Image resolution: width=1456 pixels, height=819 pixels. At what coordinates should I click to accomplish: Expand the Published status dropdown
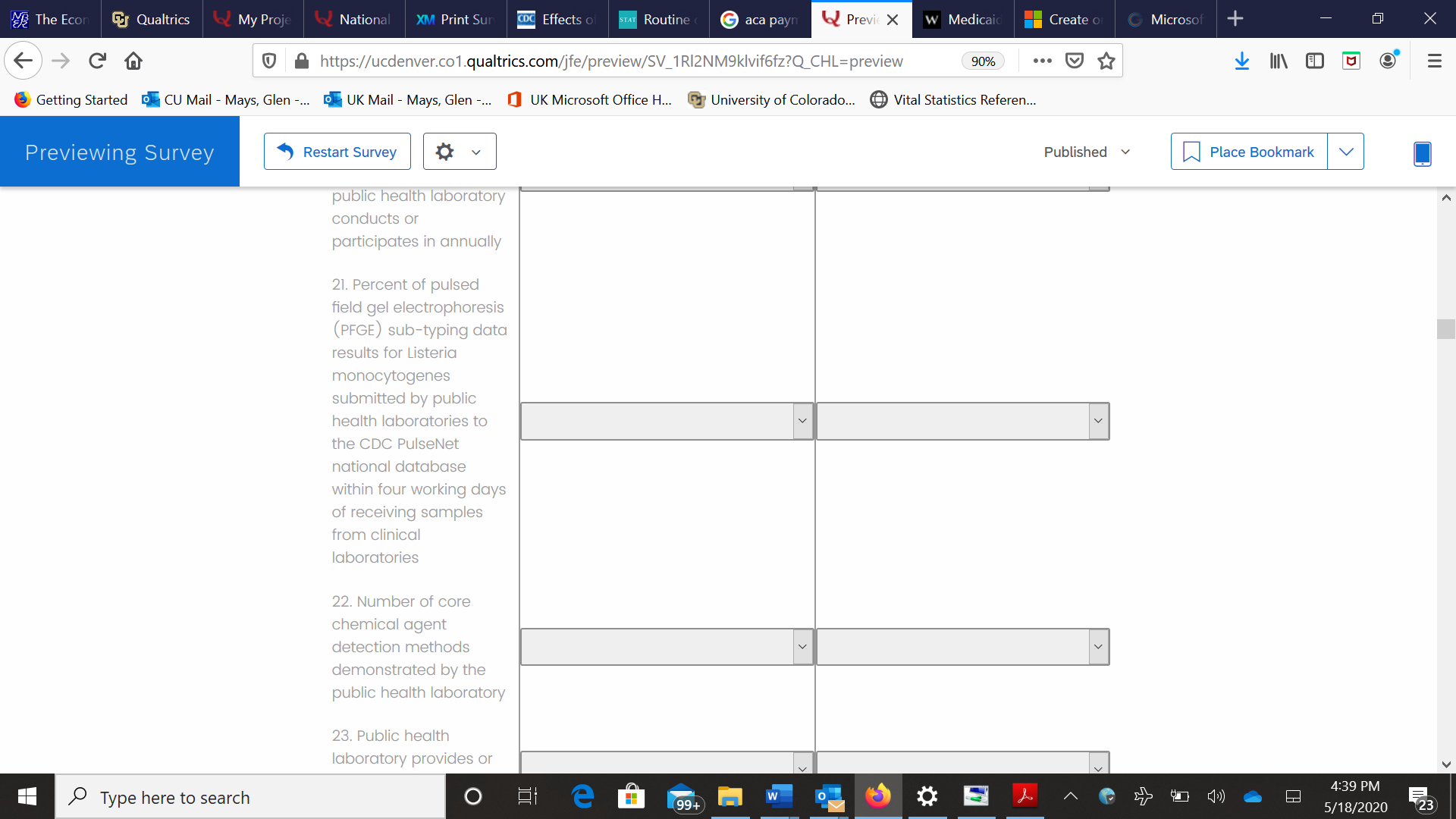tap(1087, 152)
